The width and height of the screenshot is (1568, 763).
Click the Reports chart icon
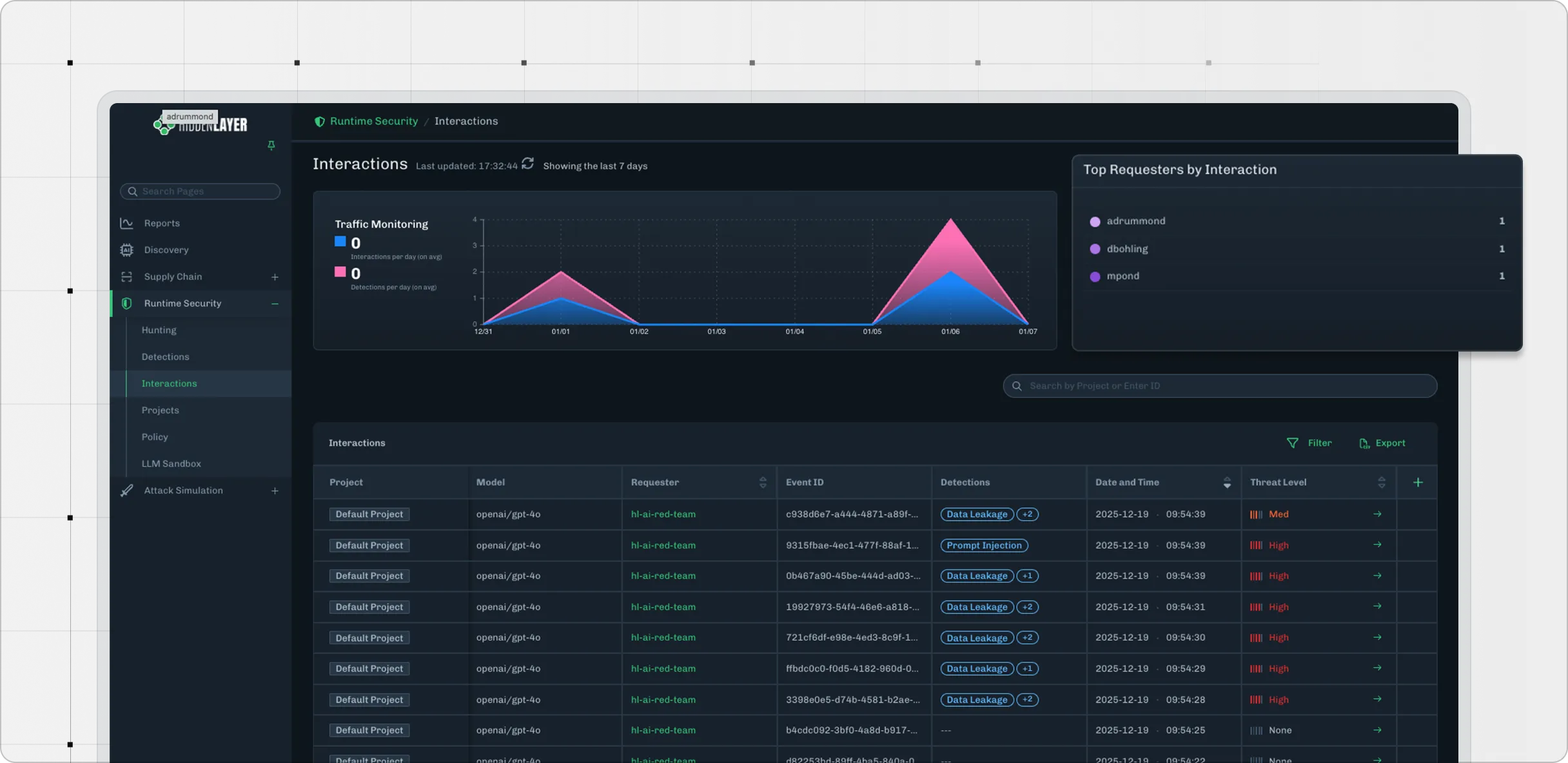[126, 223]
